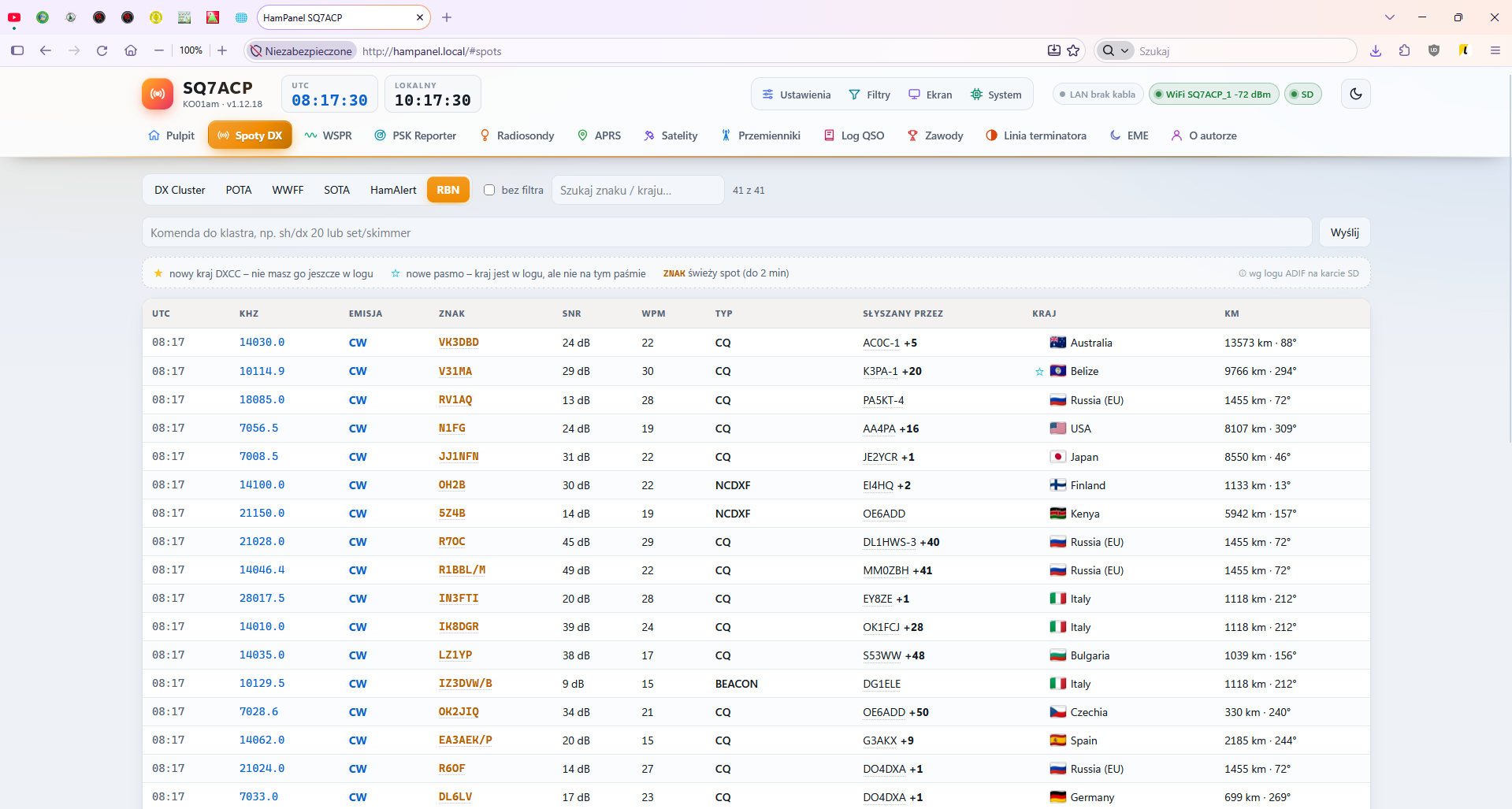This screenshot has width=1512, height=809.
Task: Open the EME tab
Action: 1129,135
